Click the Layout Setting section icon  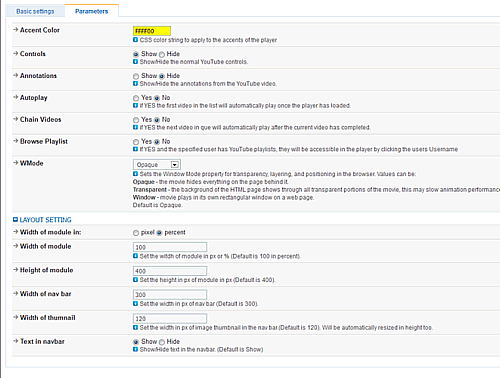tap(15, 219)
